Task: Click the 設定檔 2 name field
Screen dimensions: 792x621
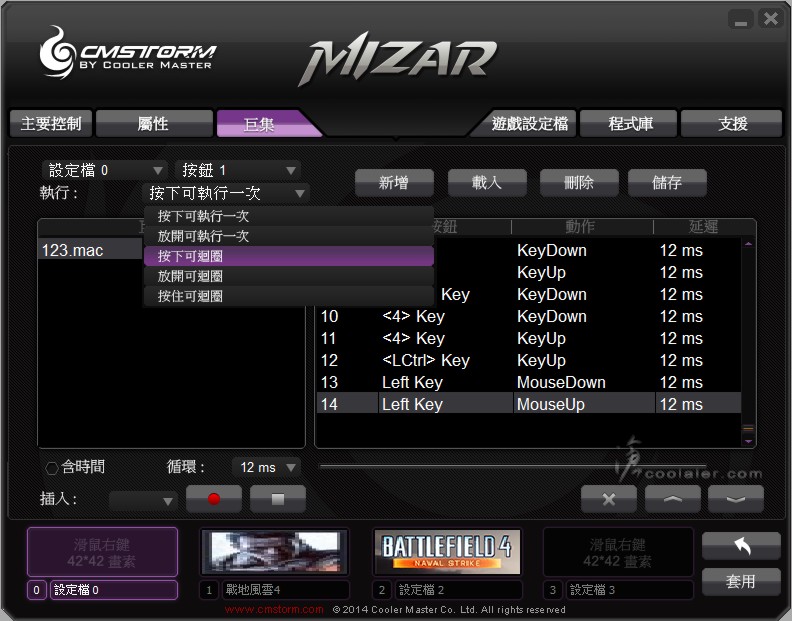Action: tap(459, 590)
